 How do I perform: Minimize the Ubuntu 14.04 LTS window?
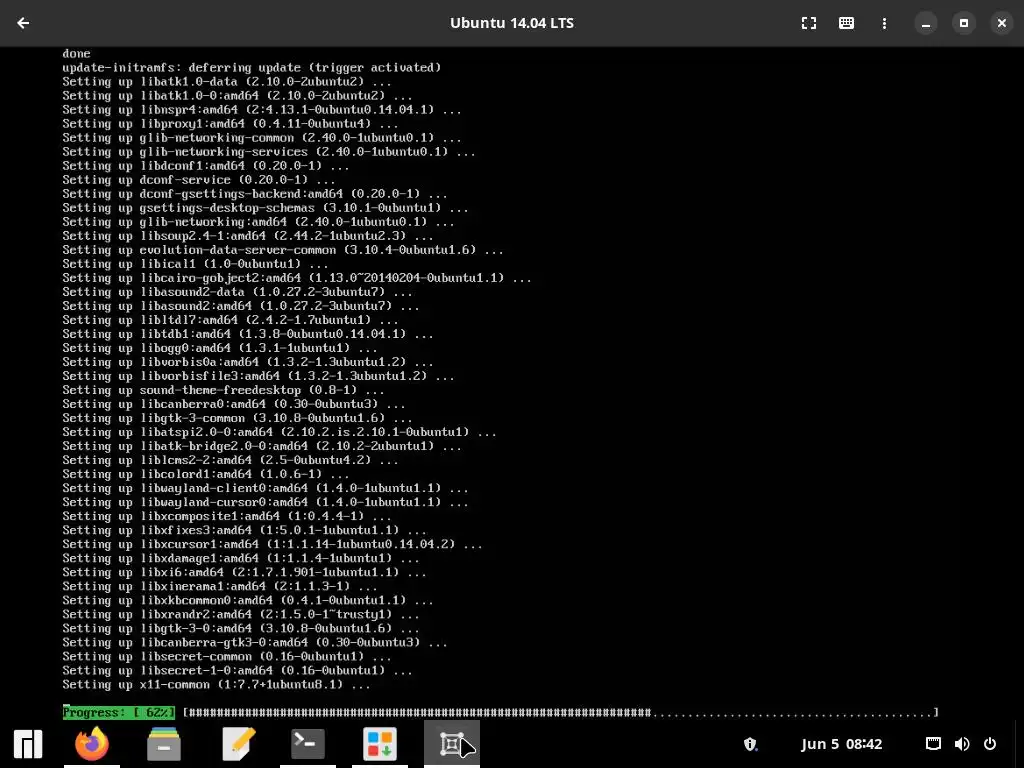pos(925,23)
